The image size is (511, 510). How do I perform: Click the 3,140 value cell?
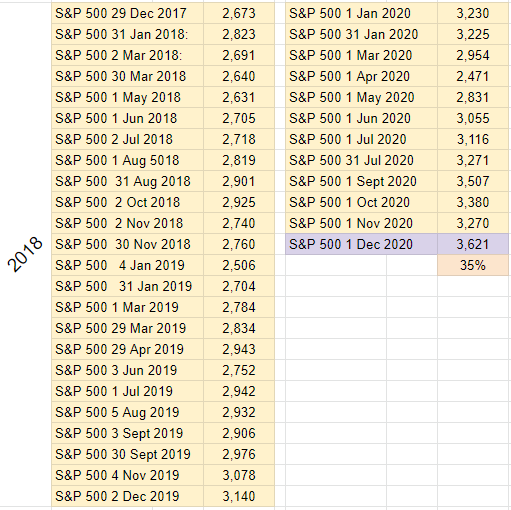[x=239, y=496]
